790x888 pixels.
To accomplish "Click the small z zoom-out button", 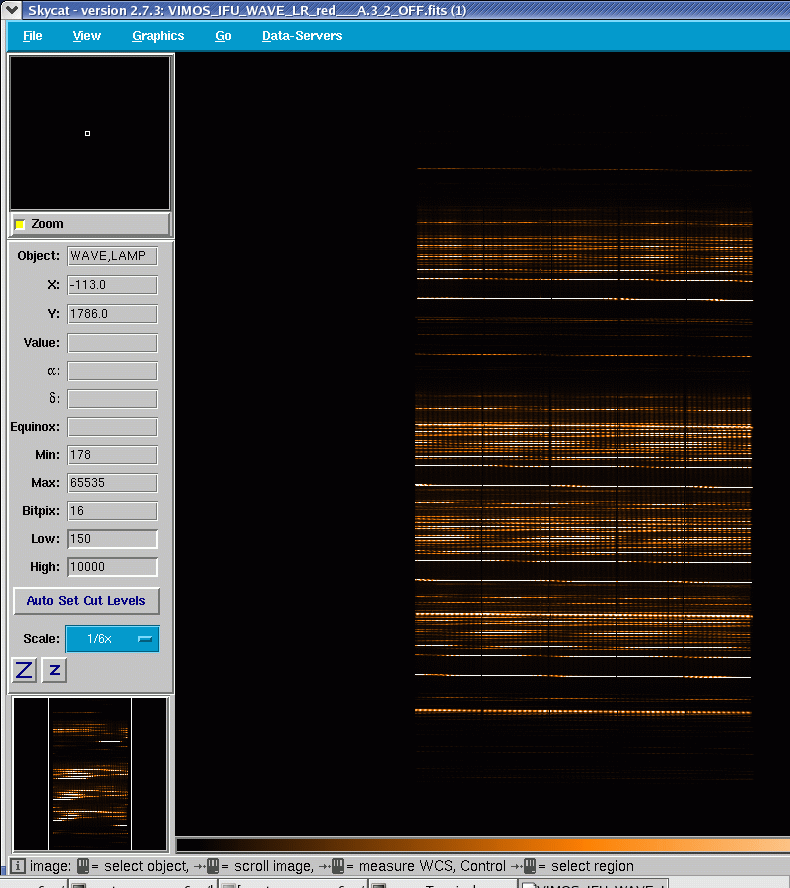I will [54, 671].
